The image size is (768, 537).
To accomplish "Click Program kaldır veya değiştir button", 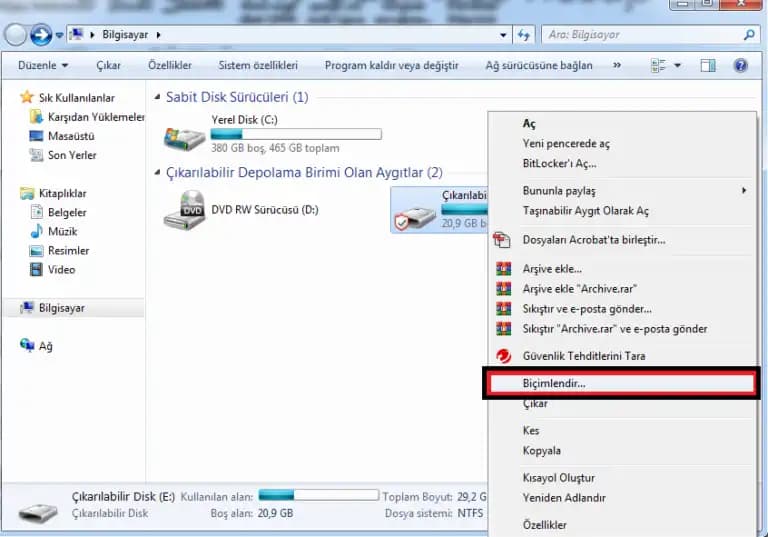I will pyautogui.click(x=391, y=65).
